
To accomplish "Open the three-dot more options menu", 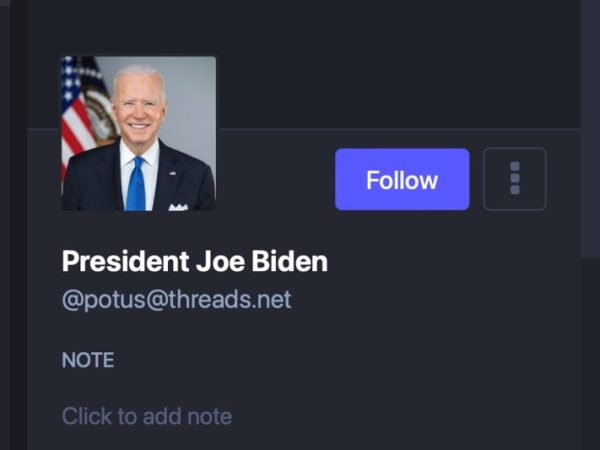I will coord(515,179).
